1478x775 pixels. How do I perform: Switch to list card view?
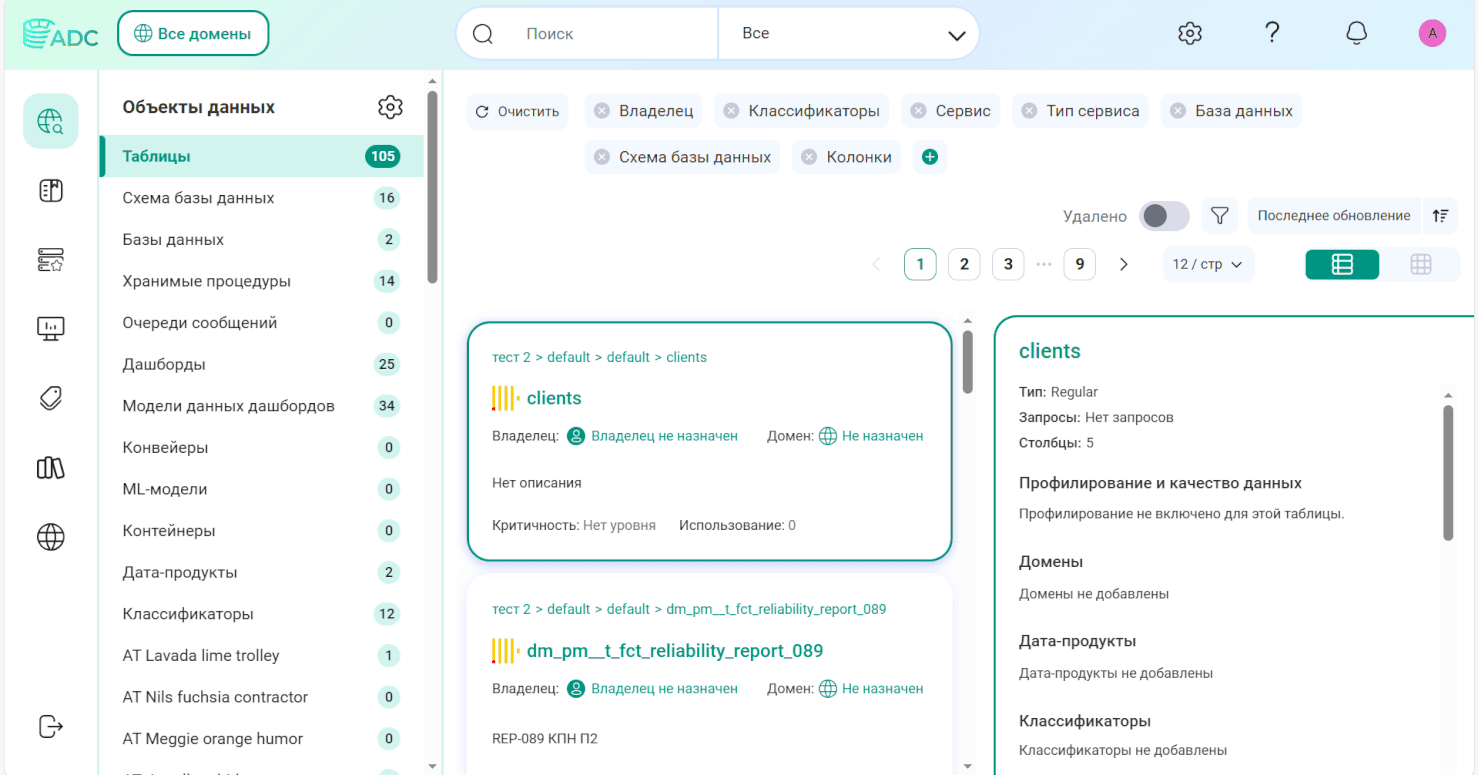(1342, 264)
